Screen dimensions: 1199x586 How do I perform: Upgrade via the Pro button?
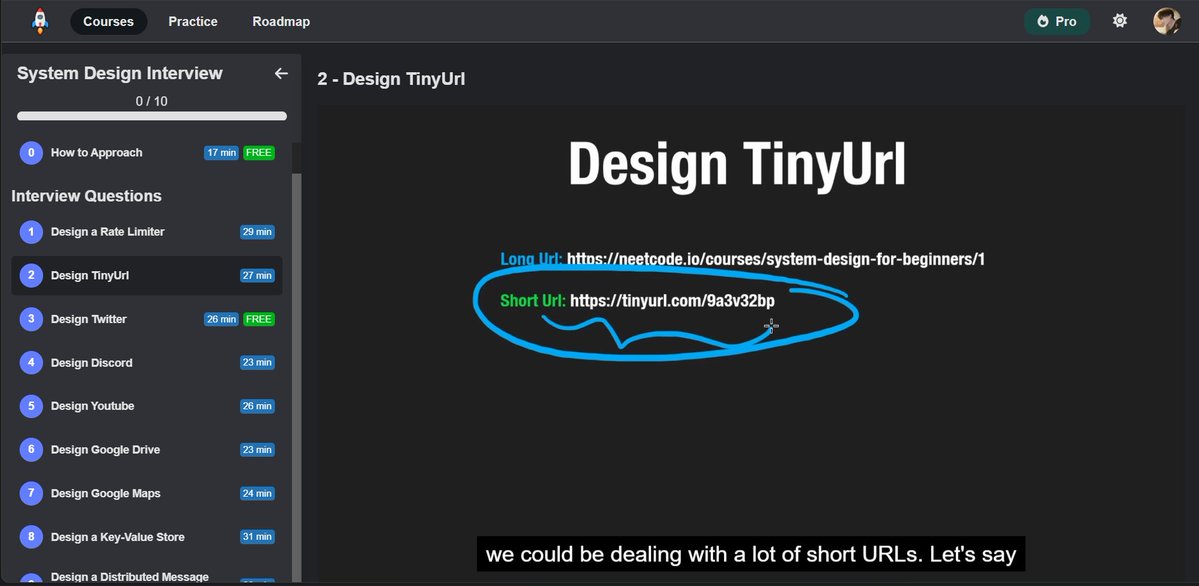(x=1057, y=20)
